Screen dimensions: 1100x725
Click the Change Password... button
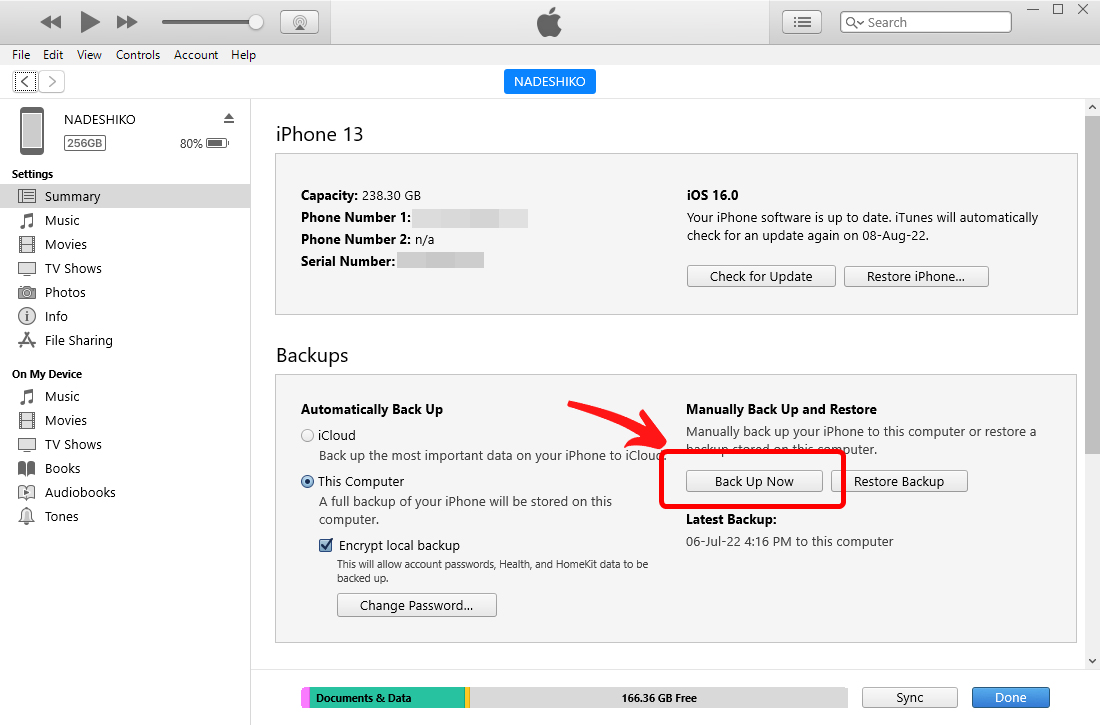417,606
